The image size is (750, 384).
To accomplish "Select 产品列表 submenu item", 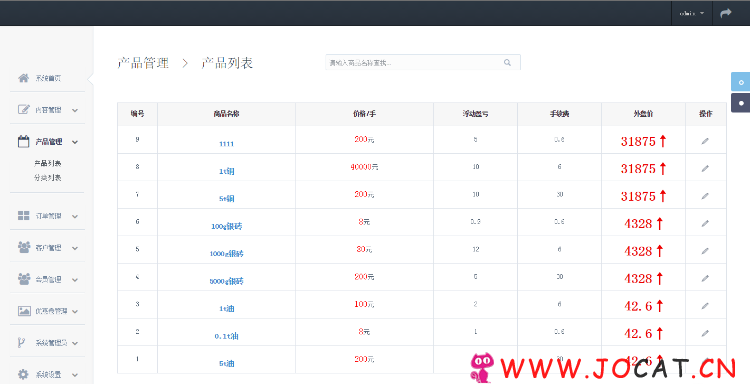I will (x=47, y=163).
